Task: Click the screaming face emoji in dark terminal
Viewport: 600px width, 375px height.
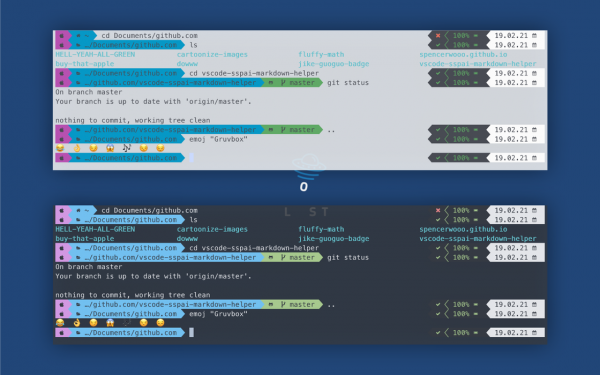Action: pyautogui.click(x=110, y=323)
